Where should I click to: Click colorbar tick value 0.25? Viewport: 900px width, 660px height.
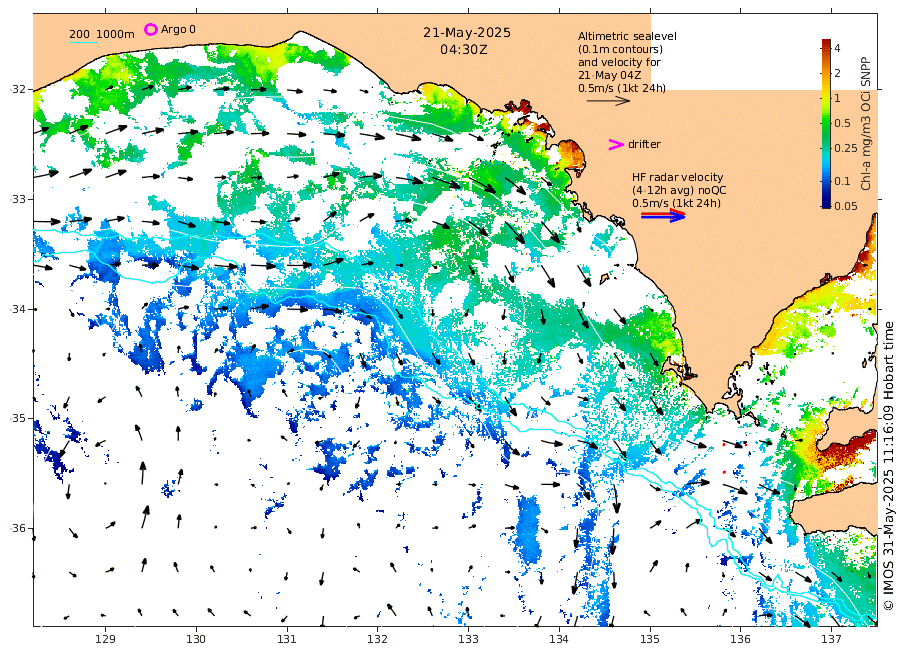(845, 148)
